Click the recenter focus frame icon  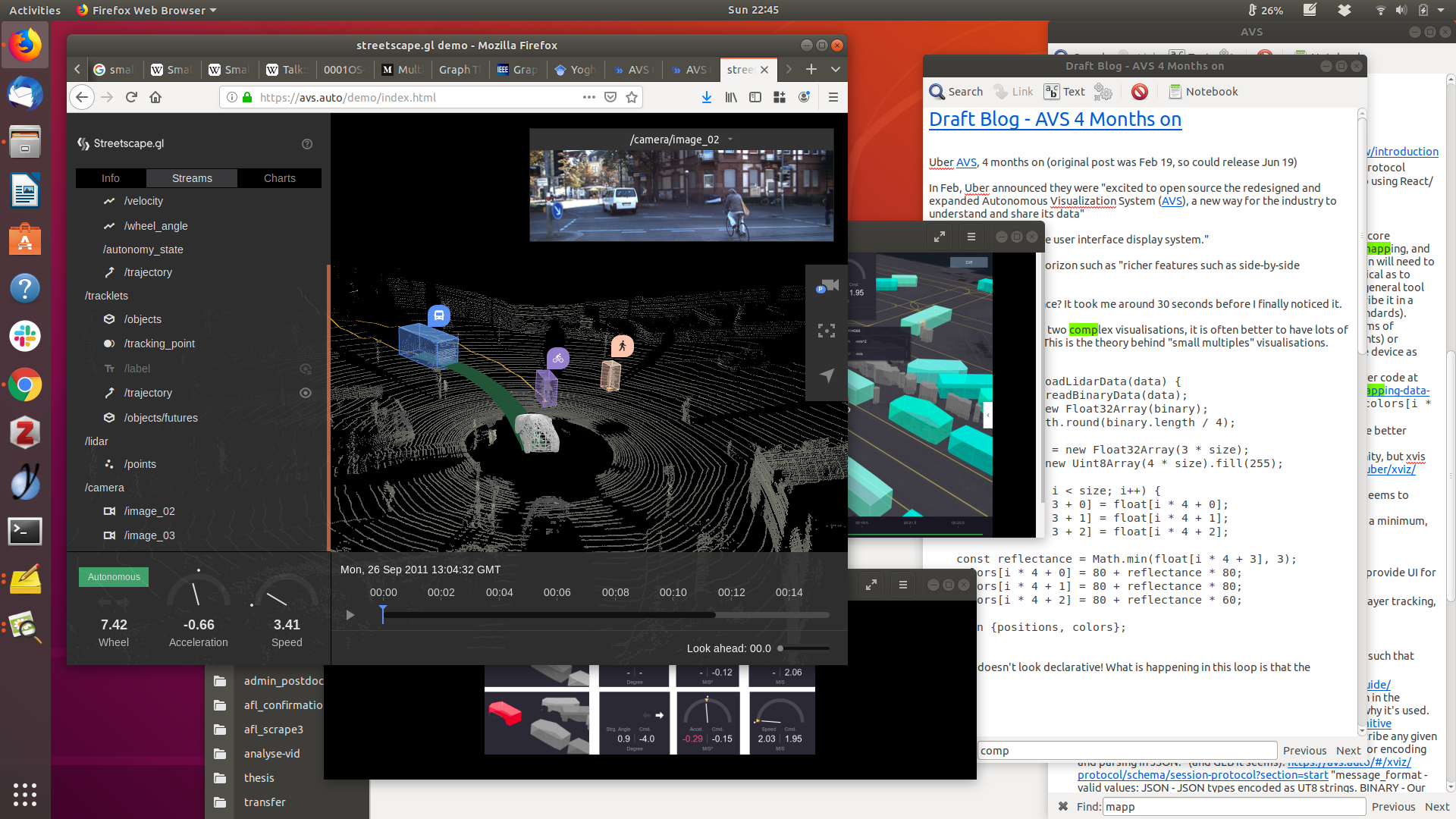click(x=827, y=331)
